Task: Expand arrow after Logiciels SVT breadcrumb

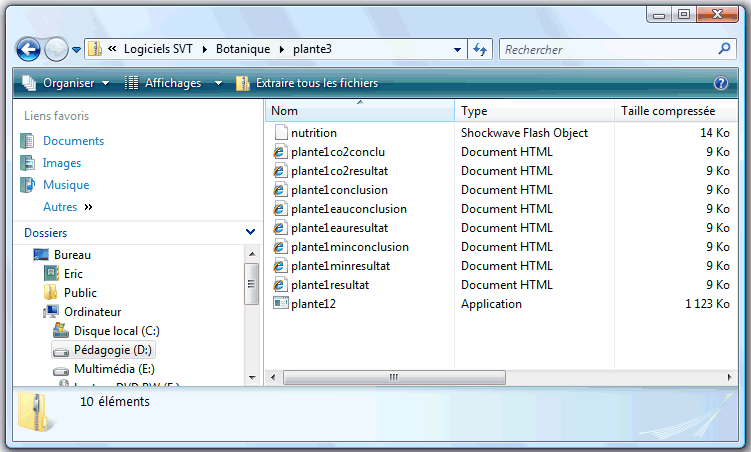Action: point(205,49)
